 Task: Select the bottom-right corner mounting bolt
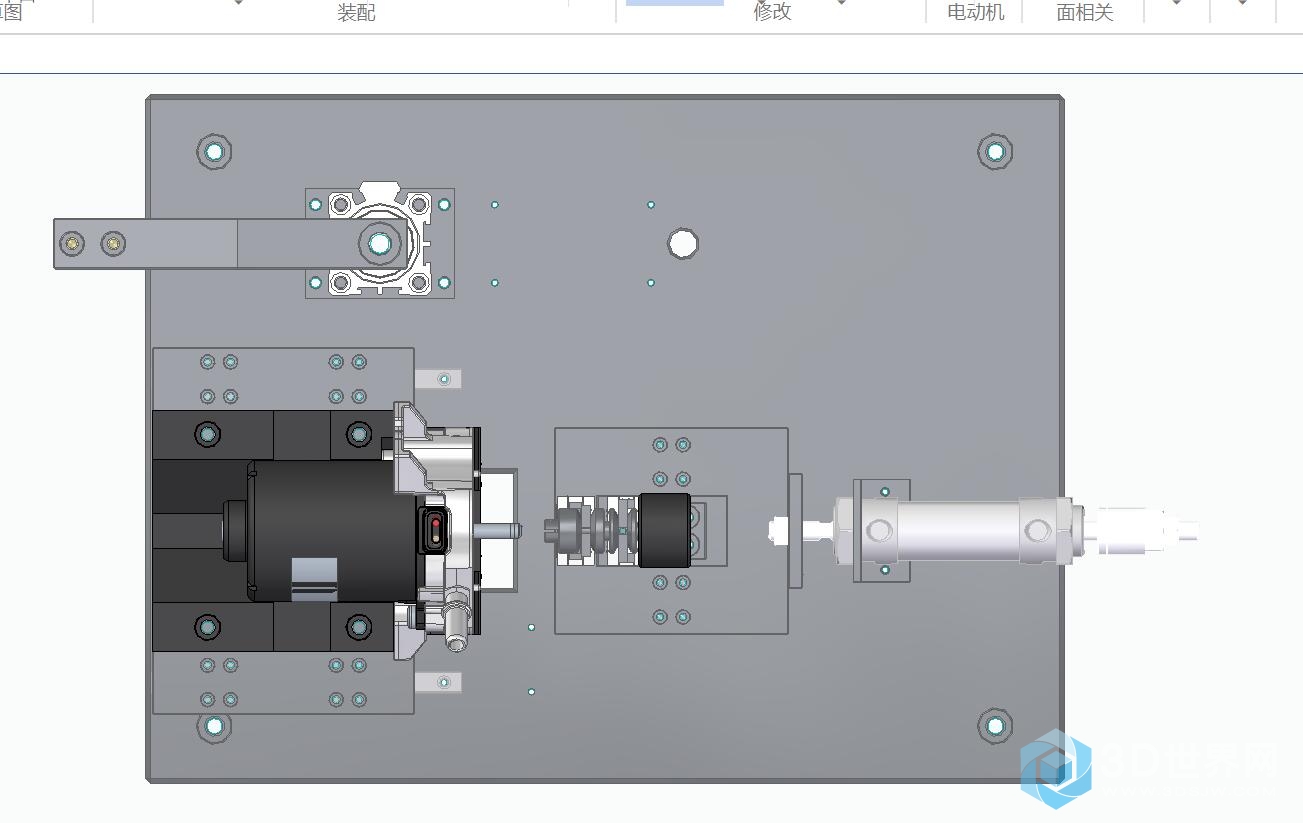[x=995, y=727]
